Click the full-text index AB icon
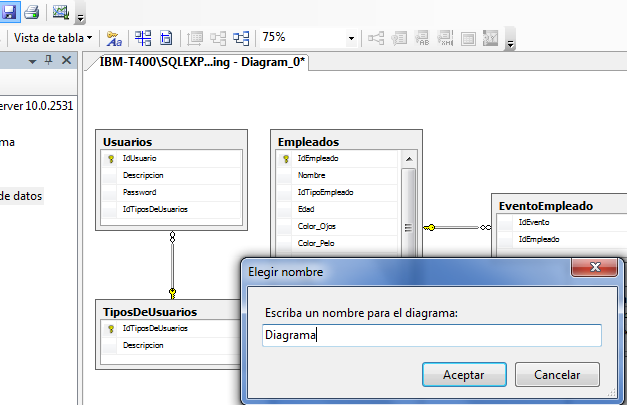 coord(422,38)
